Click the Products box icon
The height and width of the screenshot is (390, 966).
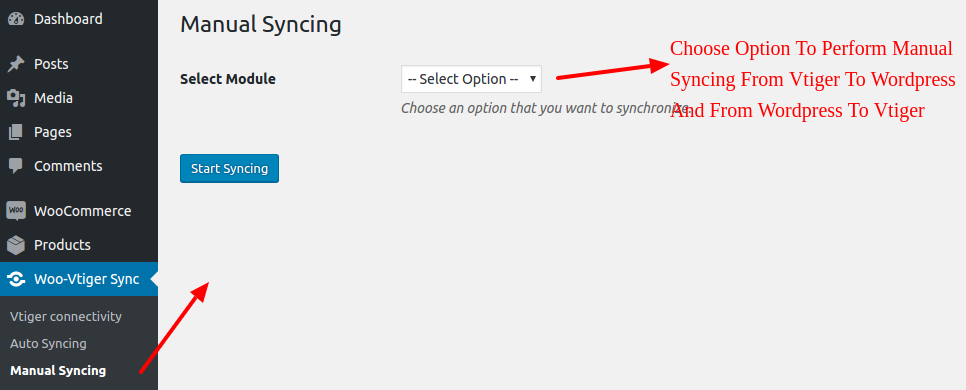click(16, 245)
